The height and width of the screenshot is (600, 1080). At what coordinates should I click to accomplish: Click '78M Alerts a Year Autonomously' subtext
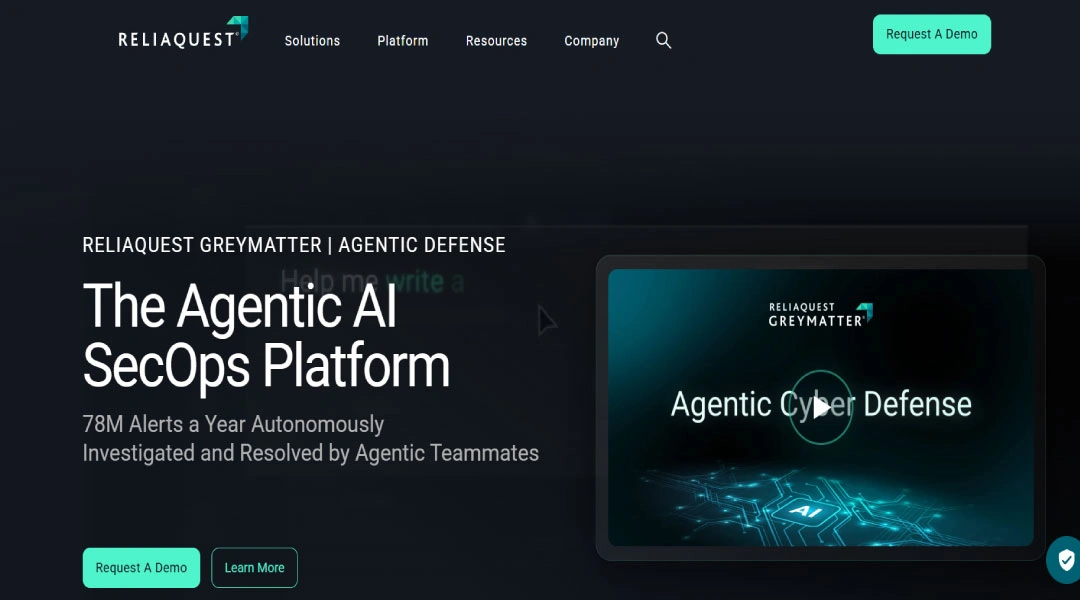click(233, 424)
